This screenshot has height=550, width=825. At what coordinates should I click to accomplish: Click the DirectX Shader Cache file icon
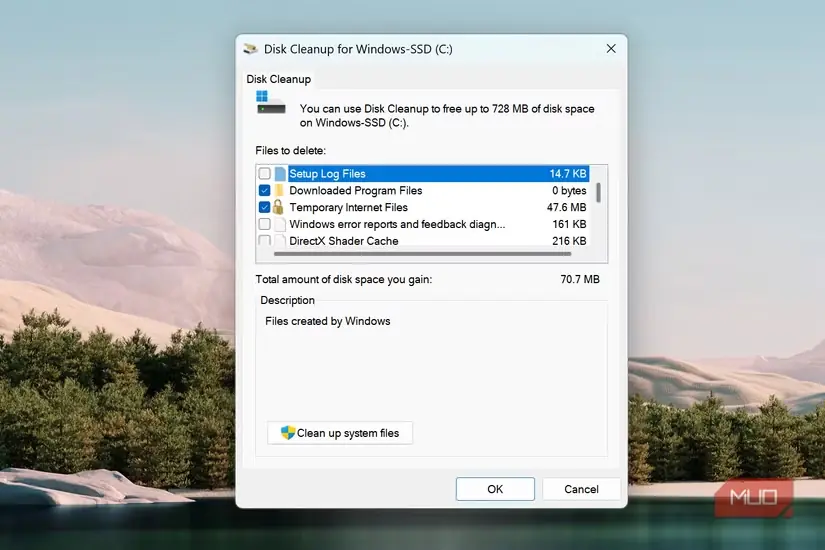point(280,240)
